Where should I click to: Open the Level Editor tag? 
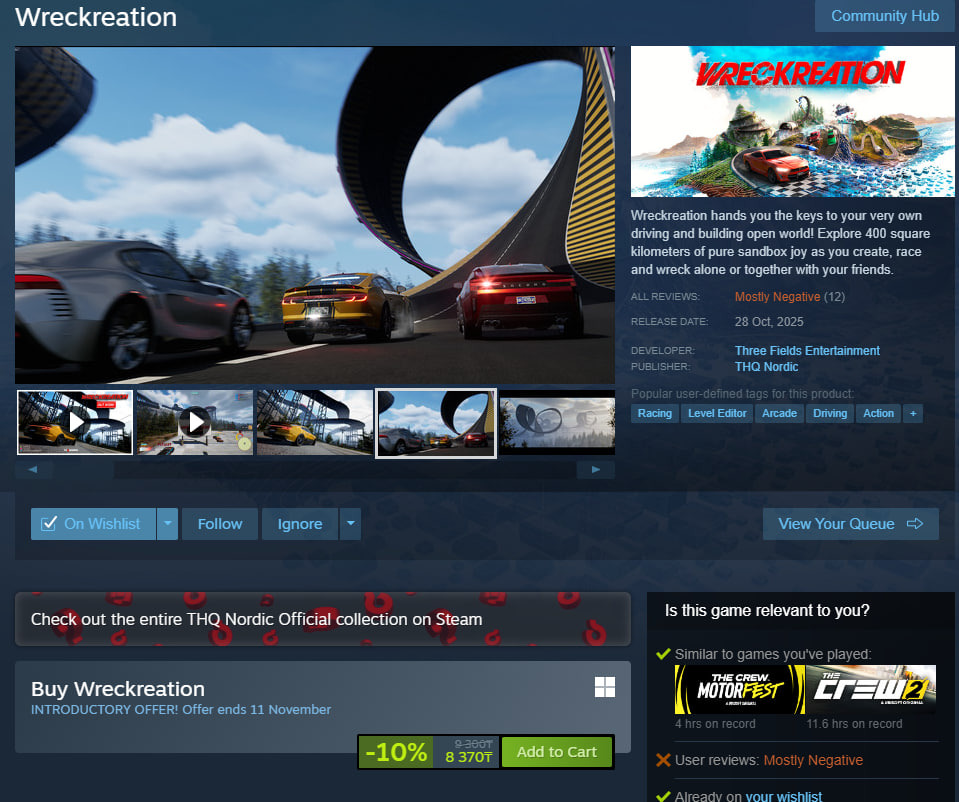(717, 414)
